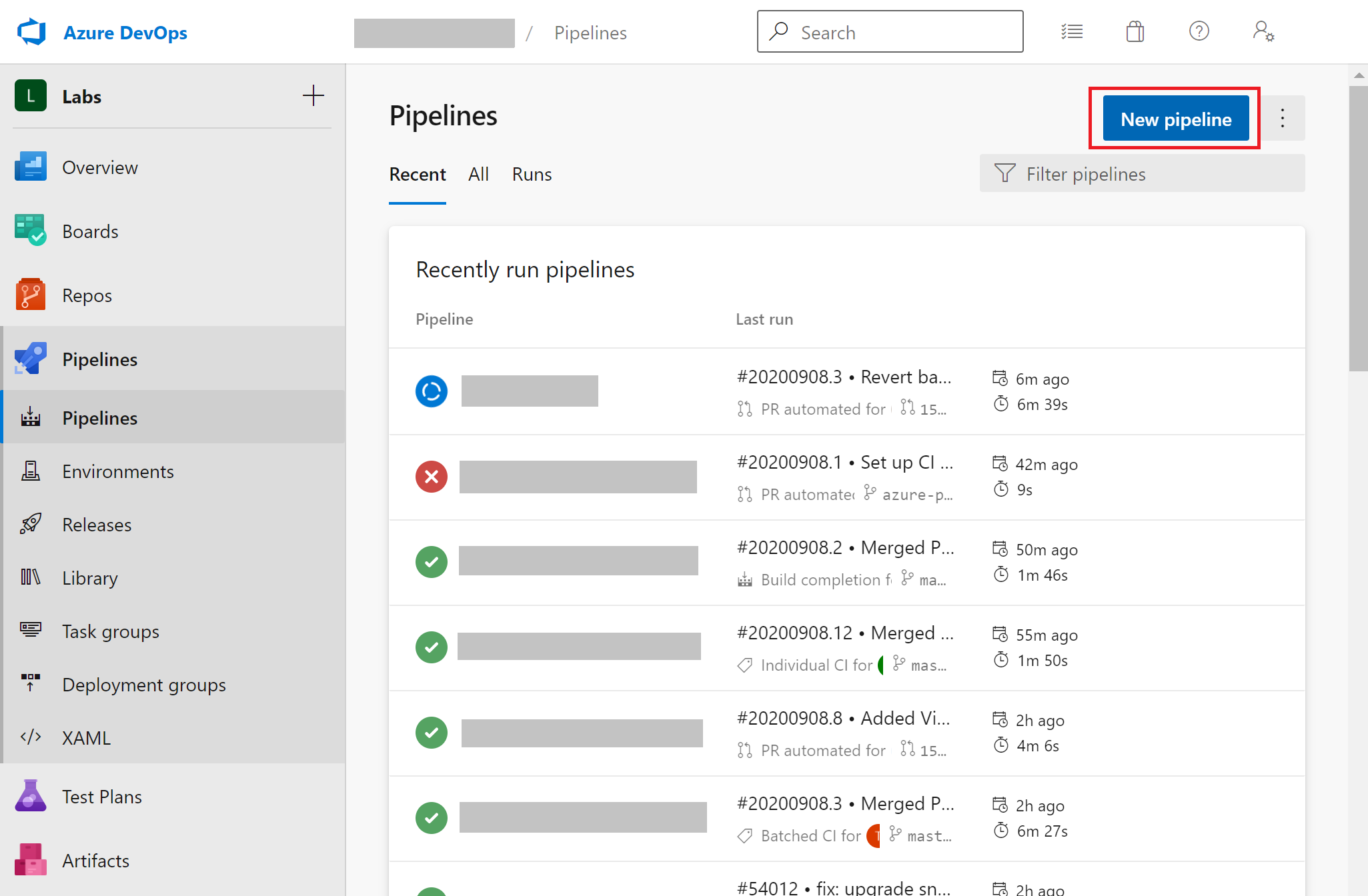Open run #20200908.1 Set up CI
1368x896 pixels.
coord(845,463)
